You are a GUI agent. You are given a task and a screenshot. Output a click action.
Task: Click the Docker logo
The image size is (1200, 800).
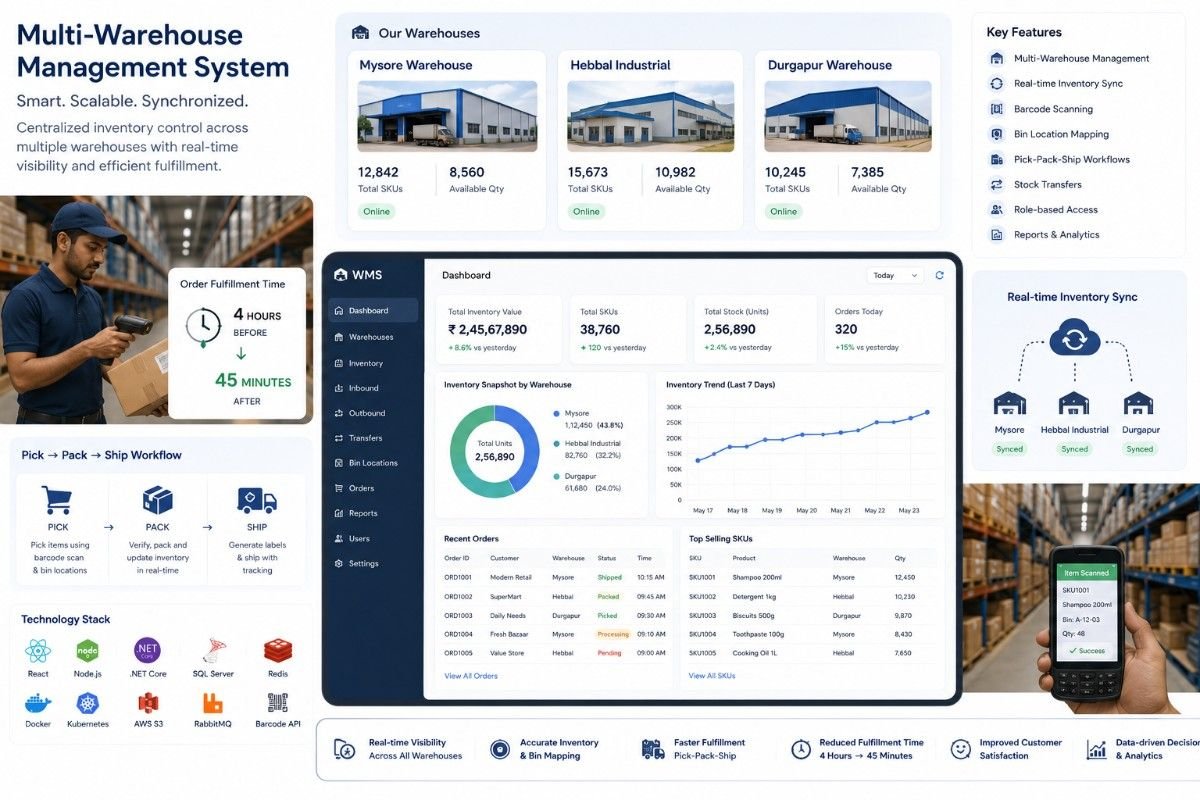tap(38, 703)
